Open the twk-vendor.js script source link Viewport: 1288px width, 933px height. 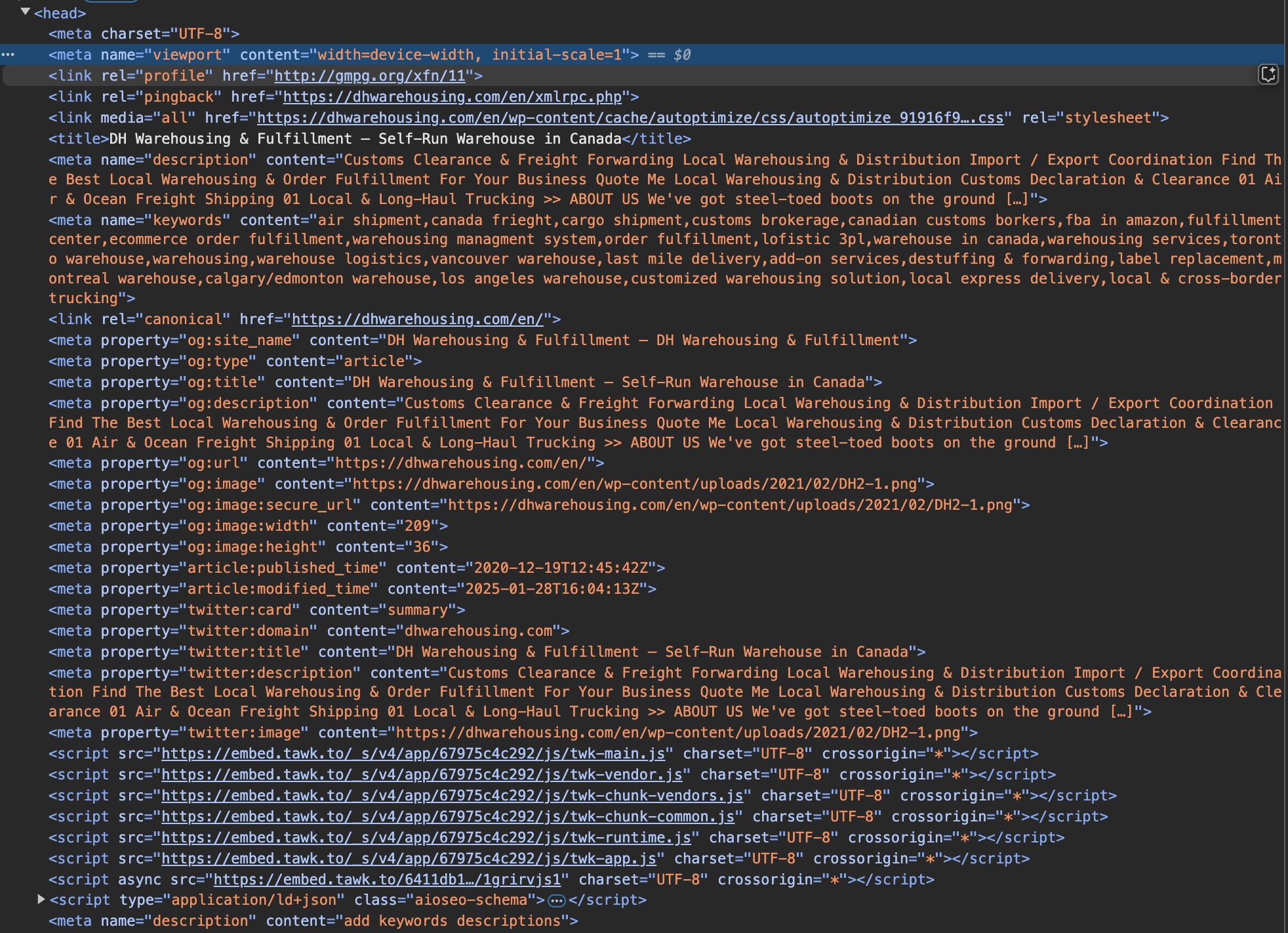(422, 774)
